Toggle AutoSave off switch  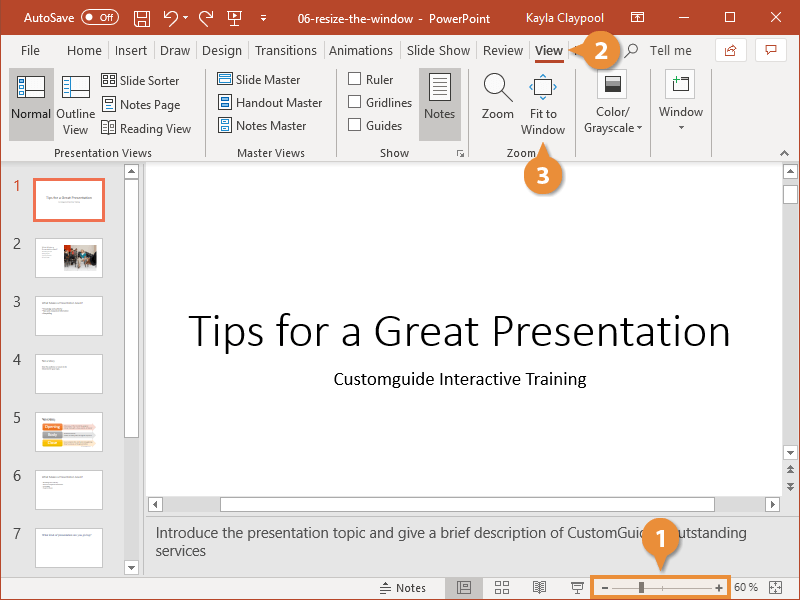(x=98, y=17)
